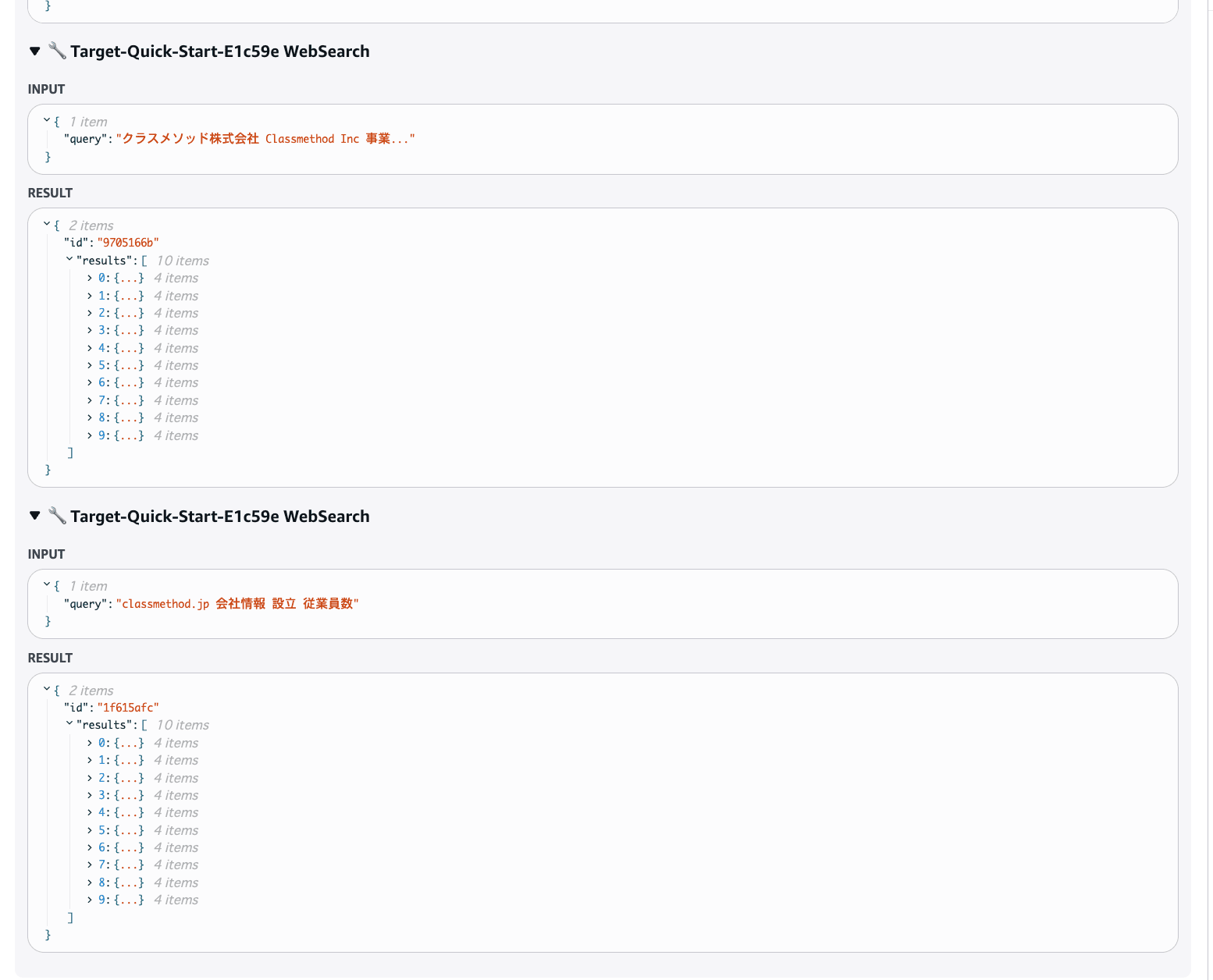This screenshot has height=980, width=1213.
Task: Expand result item 4 under id 9705166b
Action: point(90,348)
